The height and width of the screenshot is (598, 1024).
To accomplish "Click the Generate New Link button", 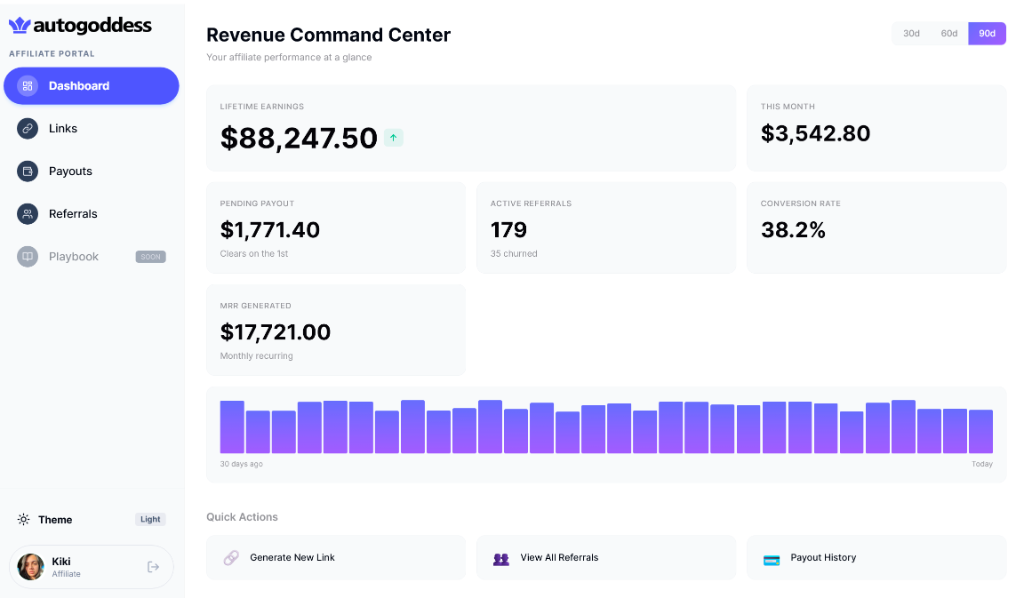I will [x=336, y=558].
